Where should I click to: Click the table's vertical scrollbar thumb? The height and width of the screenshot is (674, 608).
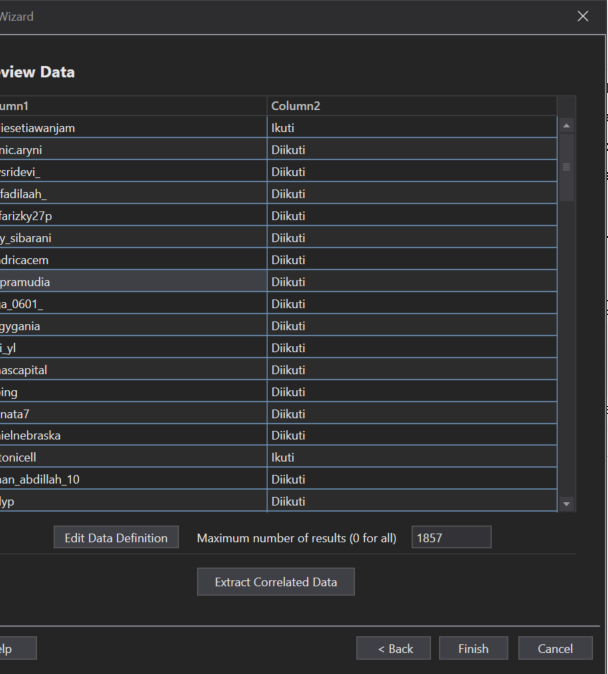point(566,167)
